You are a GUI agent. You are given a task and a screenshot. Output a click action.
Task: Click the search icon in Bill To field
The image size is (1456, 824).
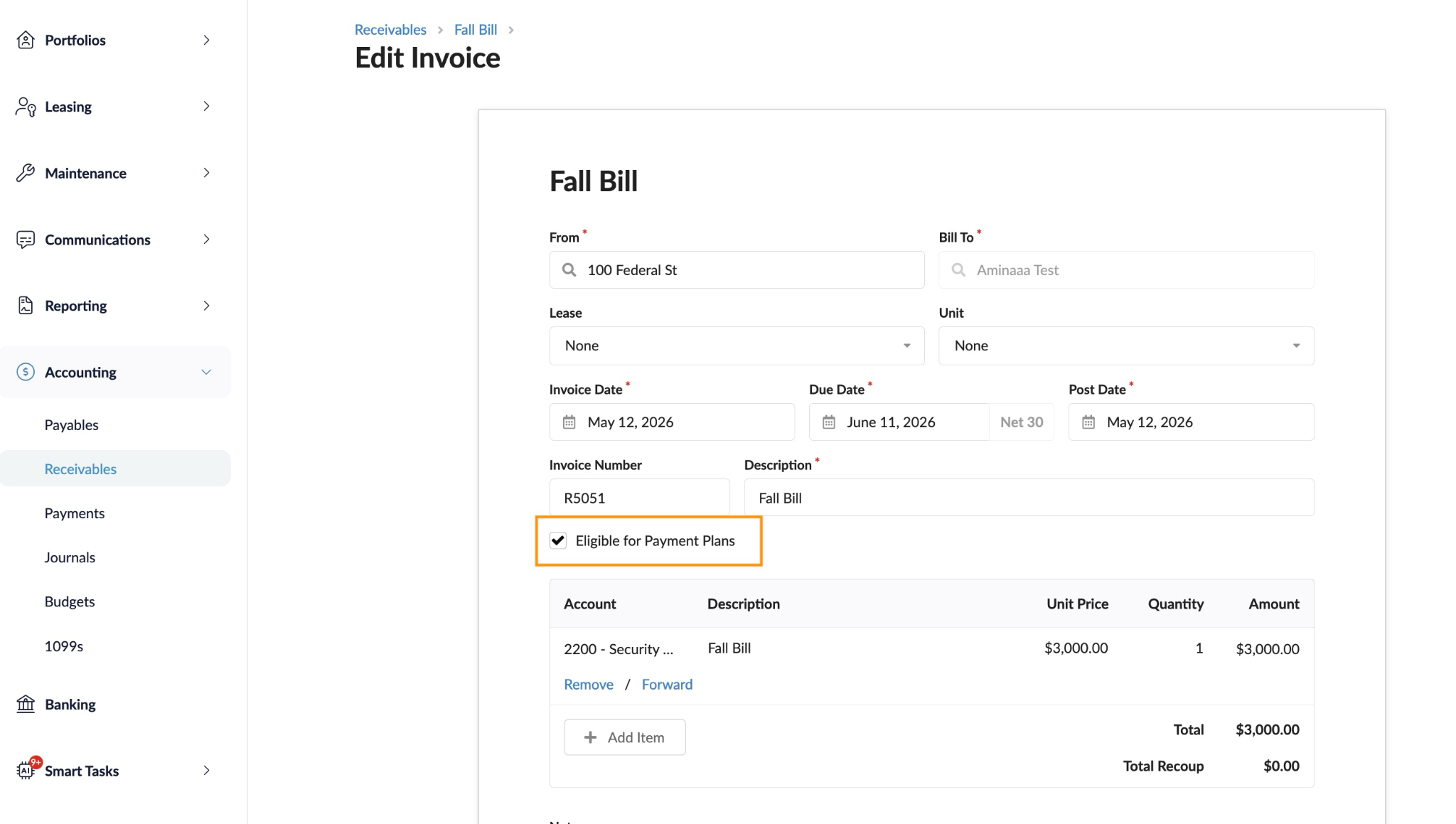coord(958,270)
